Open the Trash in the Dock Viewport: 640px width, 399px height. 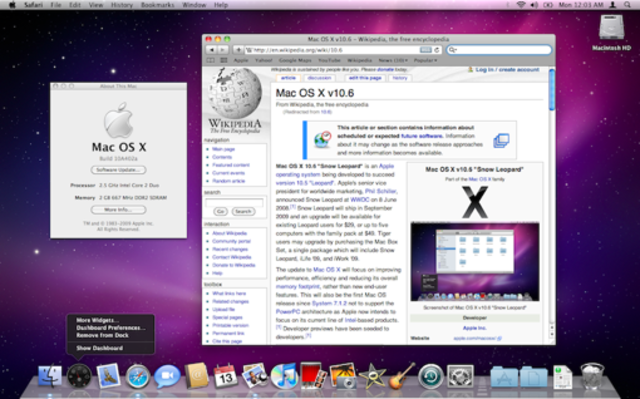pos(592,376)
